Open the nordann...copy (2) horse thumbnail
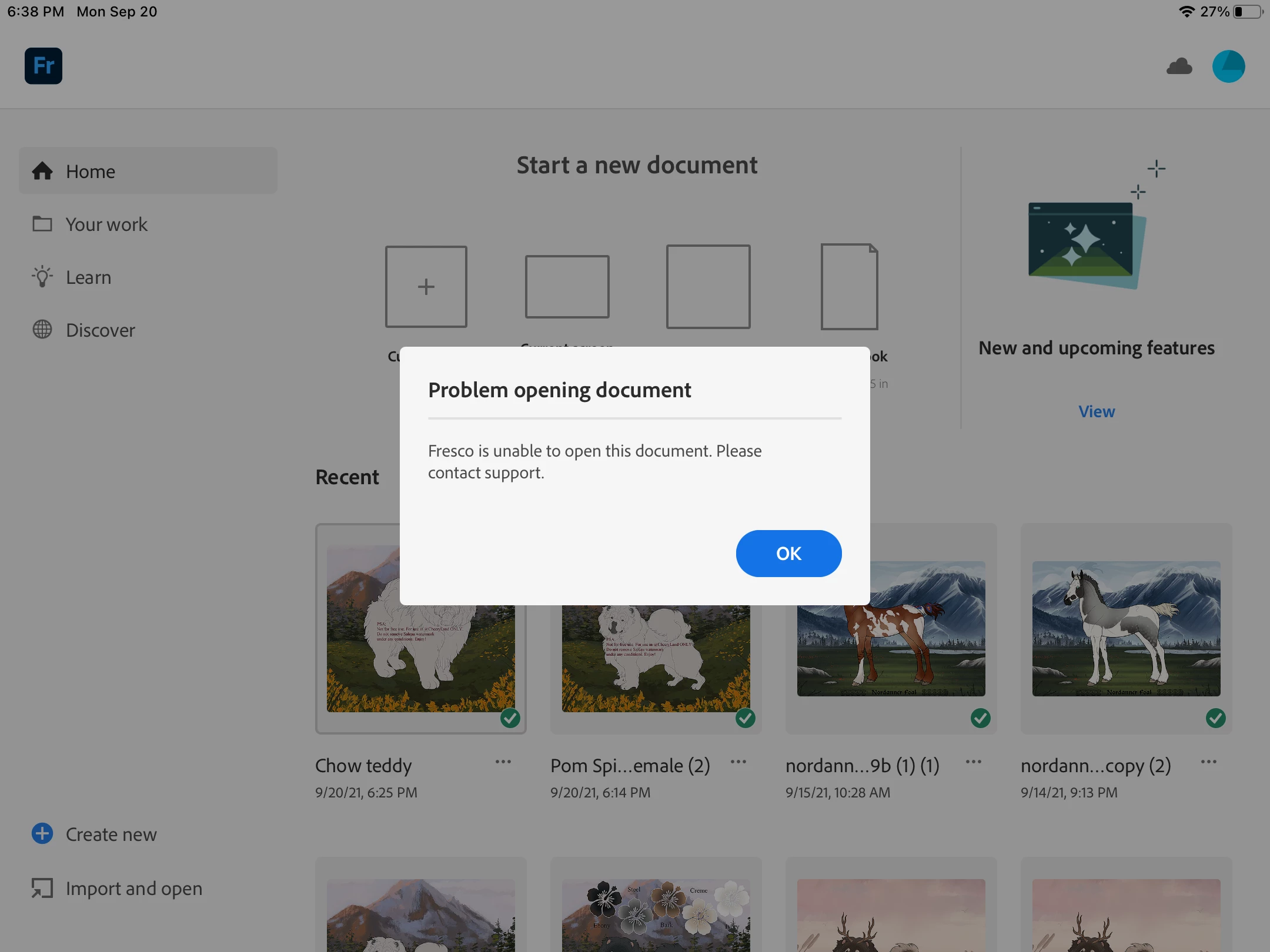Viewport: 1270px width, 952px height. [x=1126, y=629]
